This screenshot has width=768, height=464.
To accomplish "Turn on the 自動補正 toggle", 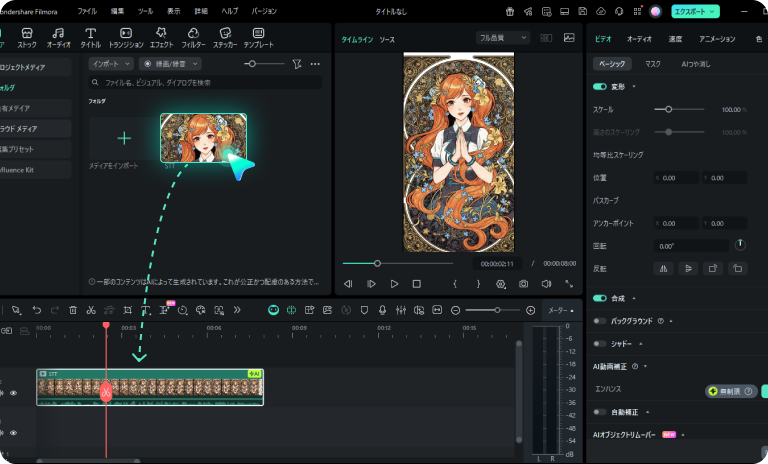I will point(600,411).
